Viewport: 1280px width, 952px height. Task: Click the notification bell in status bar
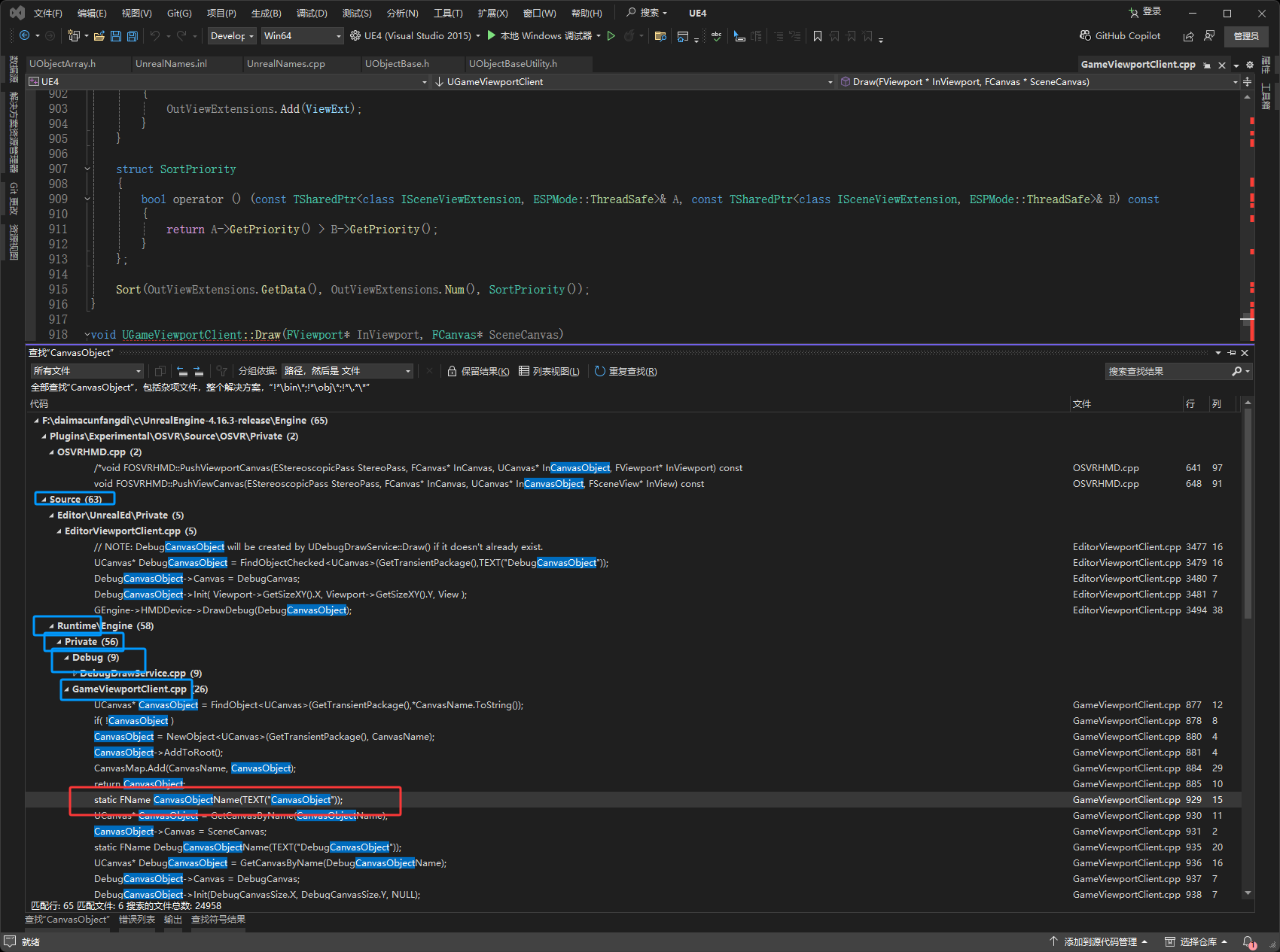point(1248,941)
